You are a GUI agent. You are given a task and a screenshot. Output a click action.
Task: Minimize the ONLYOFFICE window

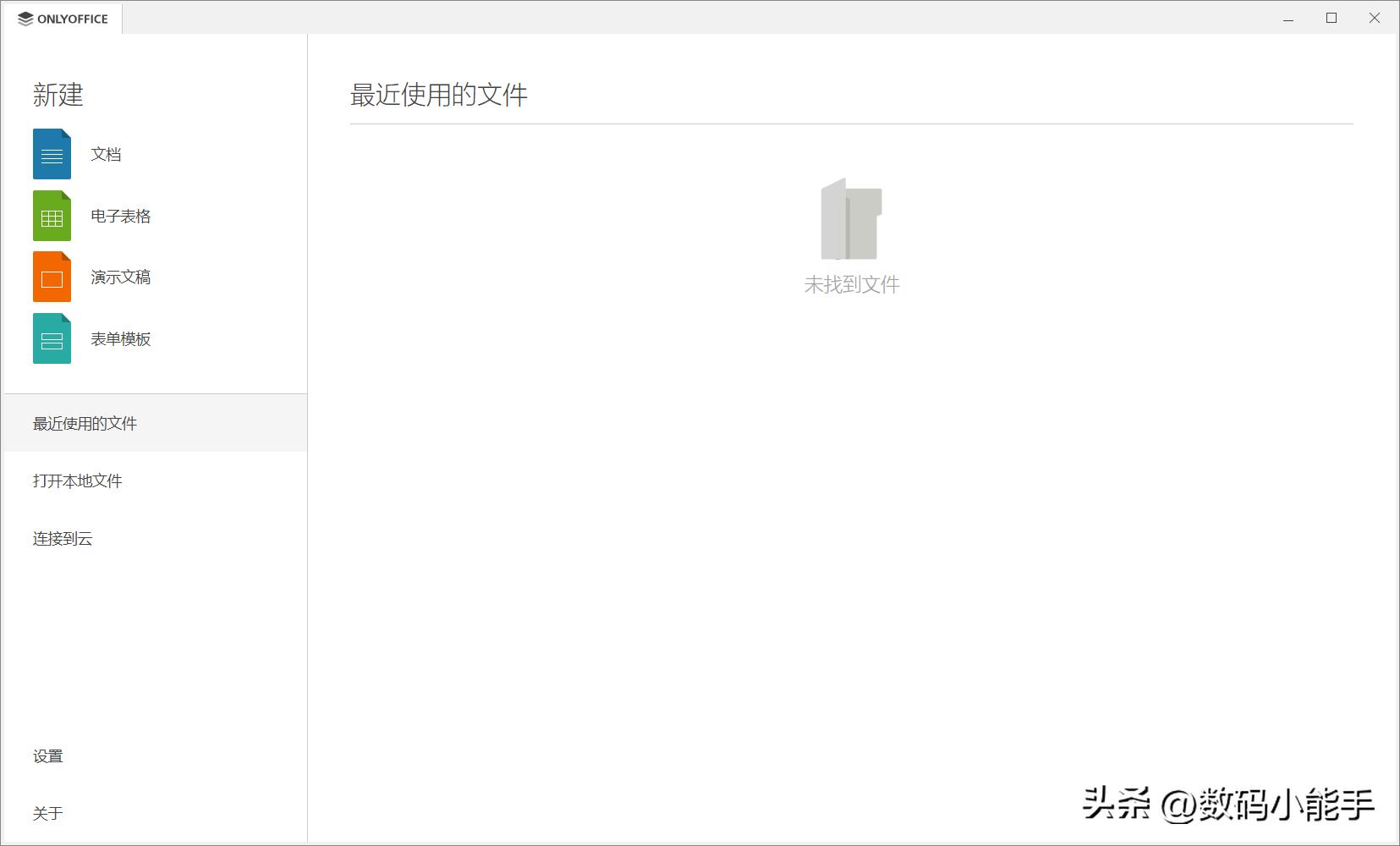pyautogui.click(x=1288, y=17)
